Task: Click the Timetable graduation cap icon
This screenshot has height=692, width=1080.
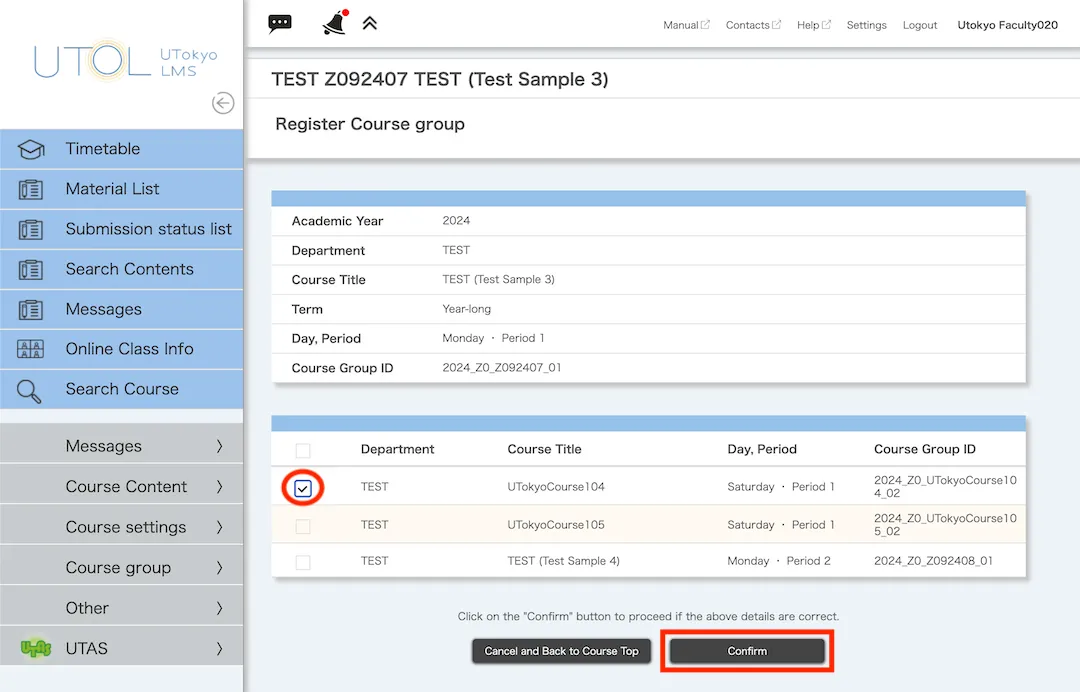Action: tap(31, 150)
